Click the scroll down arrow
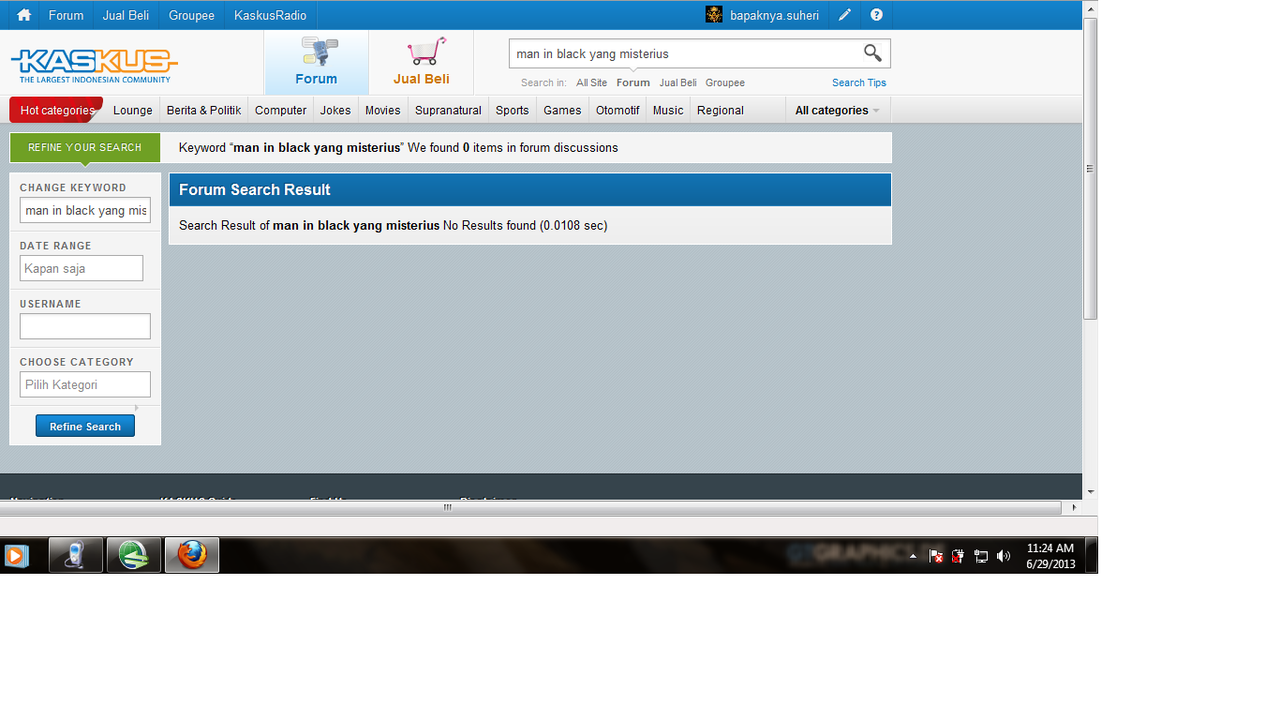This screenshot has height=720, width=1280. (1090, 492)
